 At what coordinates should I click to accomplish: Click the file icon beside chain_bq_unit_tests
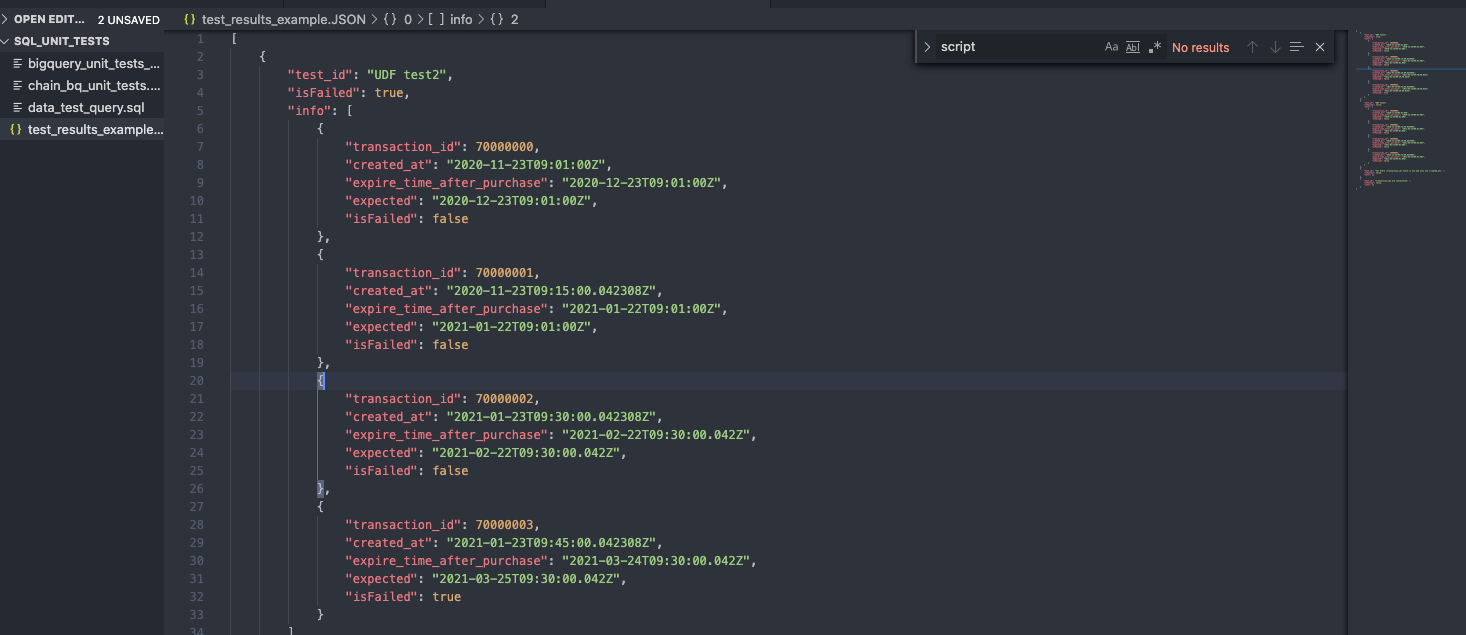[17, 85]
